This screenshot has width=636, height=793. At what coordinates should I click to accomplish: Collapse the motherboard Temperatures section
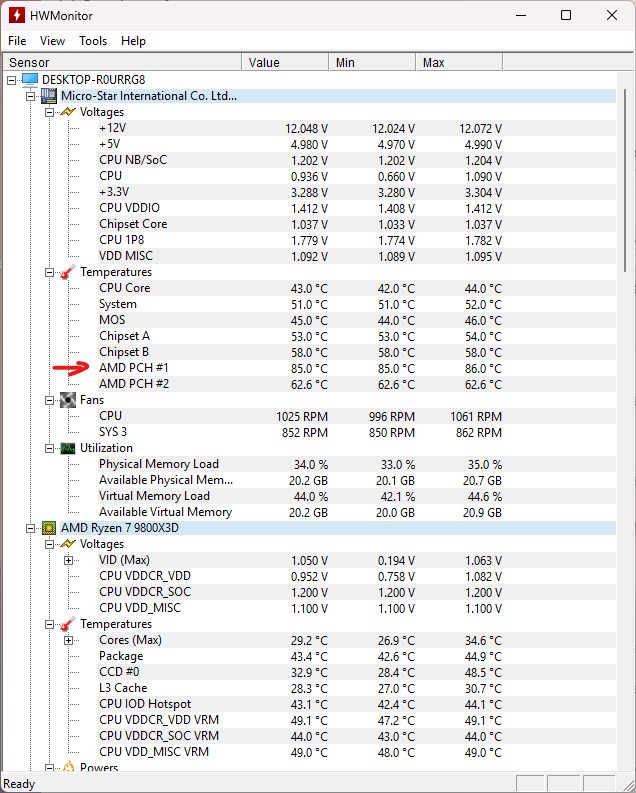pyautogui.click(x=50, y=272)
